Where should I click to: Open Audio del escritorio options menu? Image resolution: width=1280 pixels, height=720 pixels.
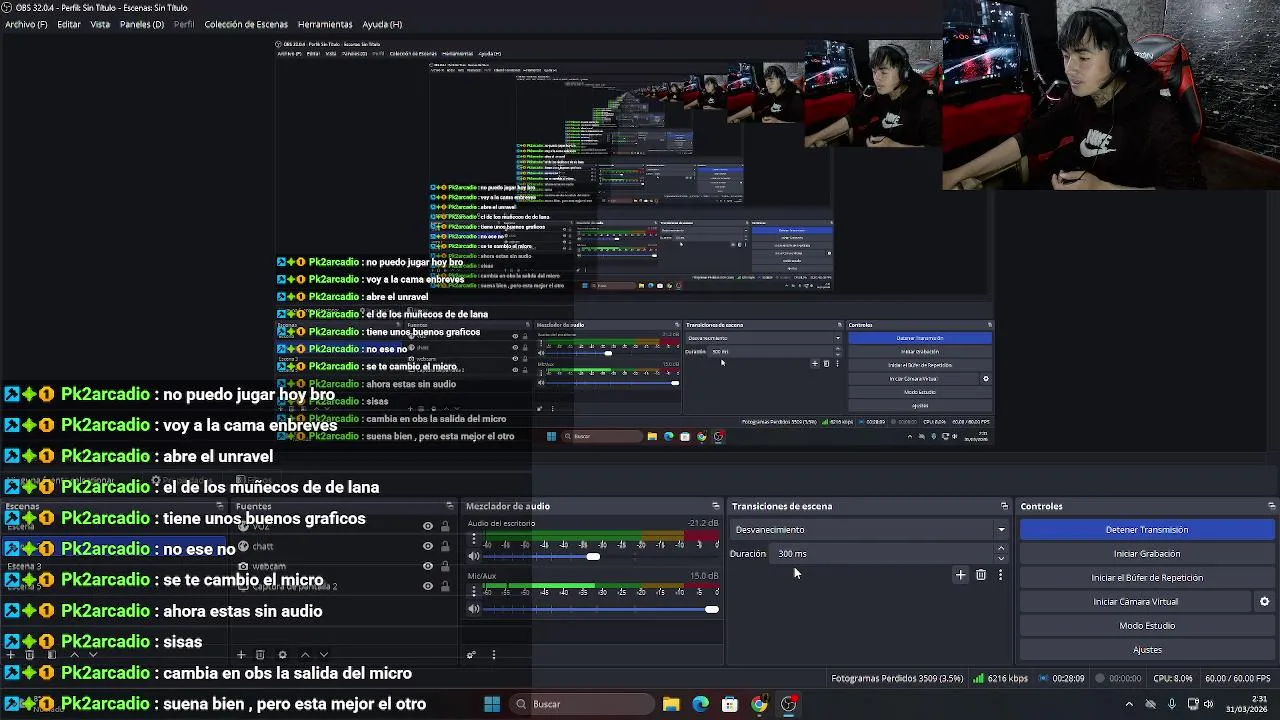click(x=474, y=540)
